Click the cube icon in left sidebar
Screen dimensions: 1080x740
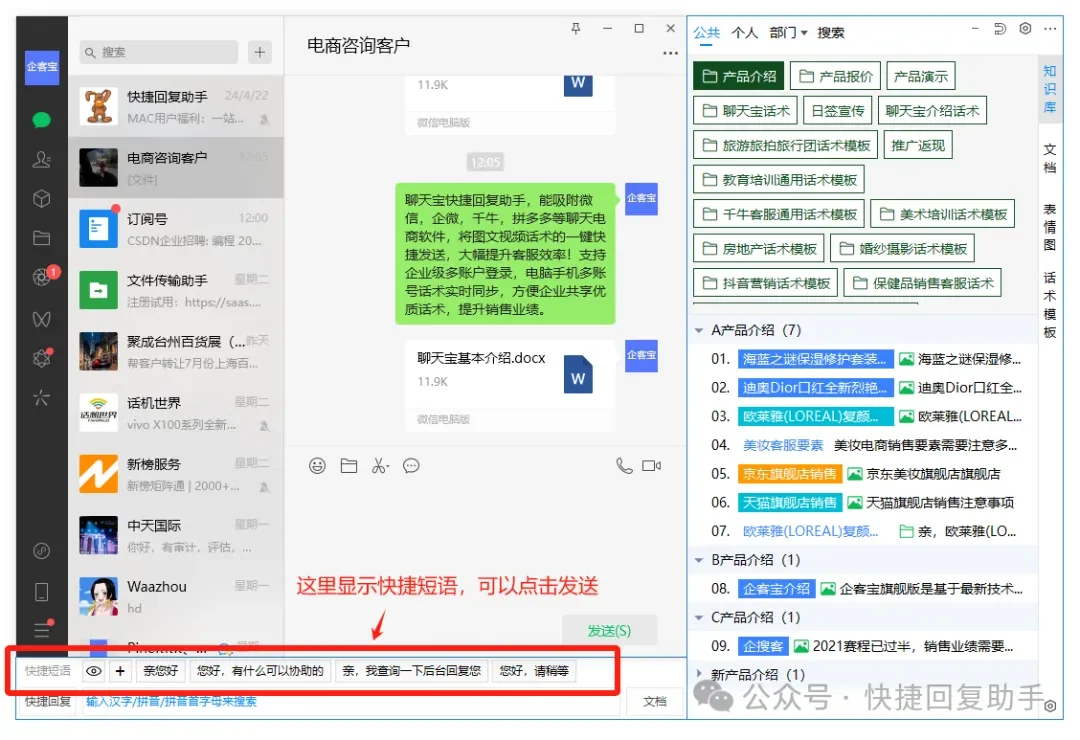pos(41,199)
